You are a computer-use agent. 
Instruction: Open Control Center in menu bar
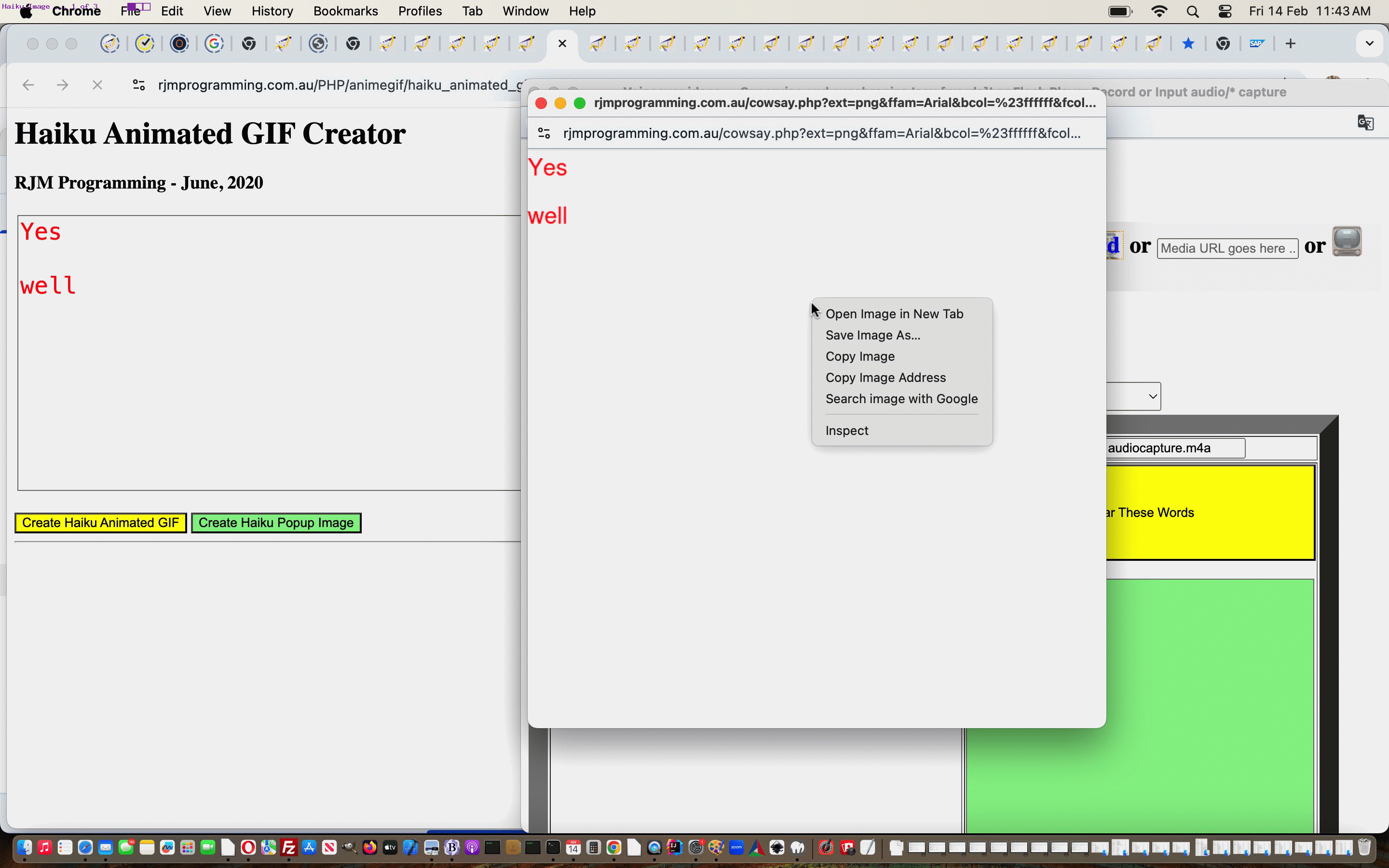pos(1225,11)
